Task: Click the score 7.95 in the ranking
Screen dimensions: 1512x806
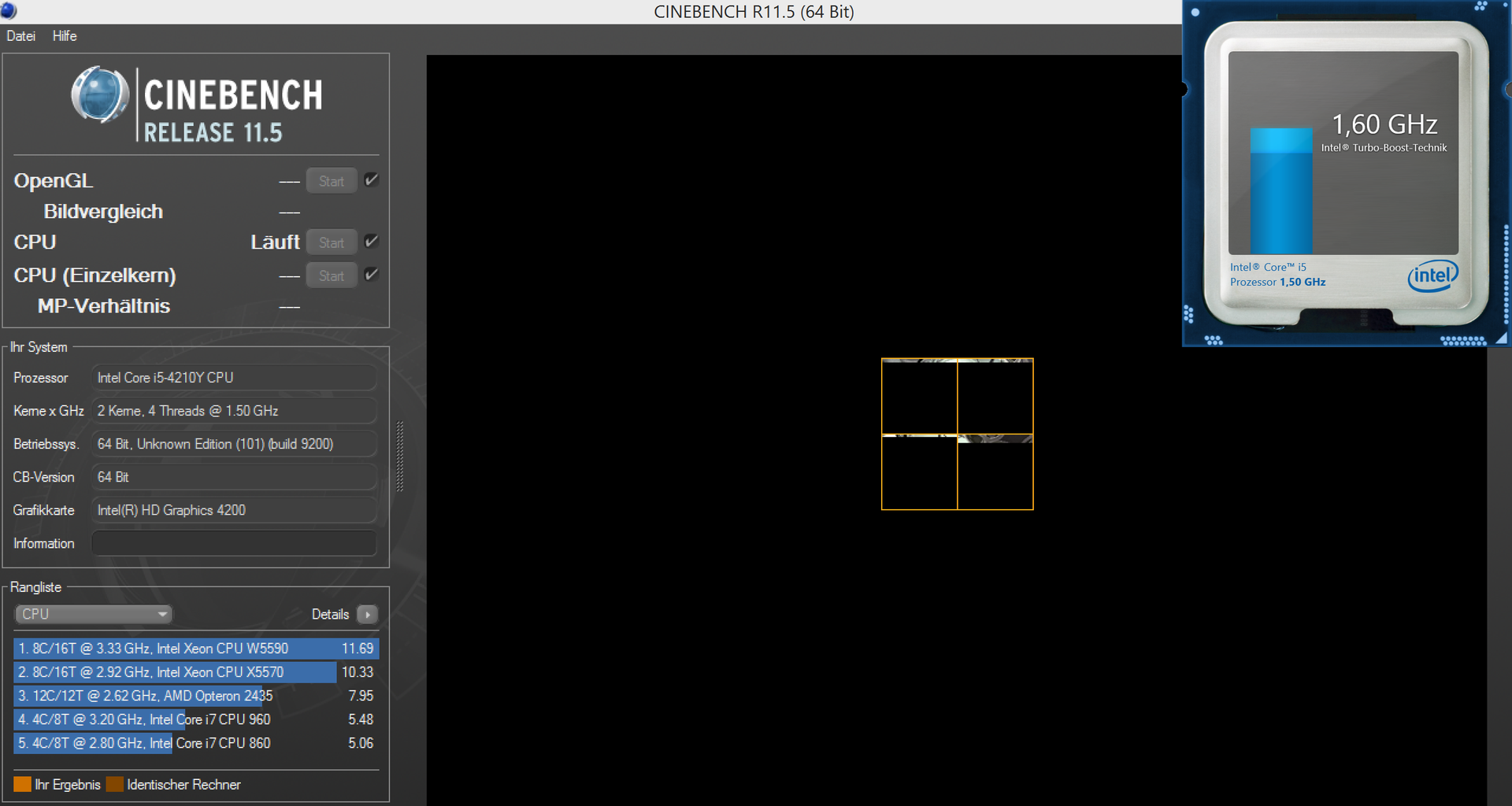Action: click(361, 696)
